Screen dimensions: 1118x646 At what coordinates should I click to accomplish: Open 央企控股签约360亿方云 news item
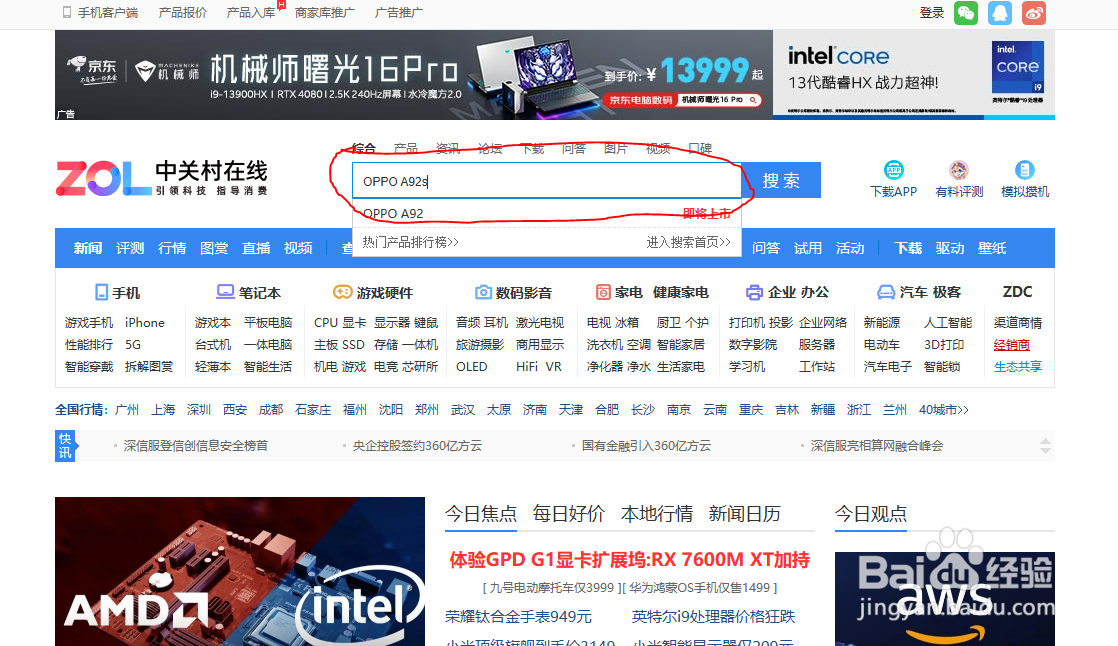click(x=417, y=446)
